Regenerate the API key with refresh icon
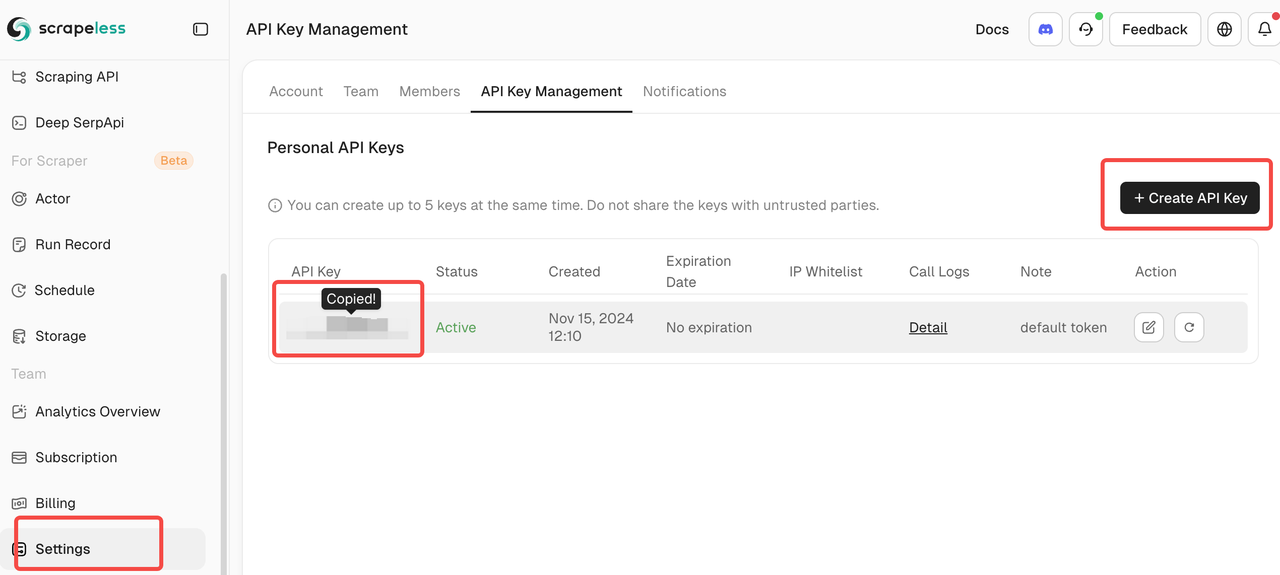The width and height of the screenshot is (1280, 575). [1189, 327]
